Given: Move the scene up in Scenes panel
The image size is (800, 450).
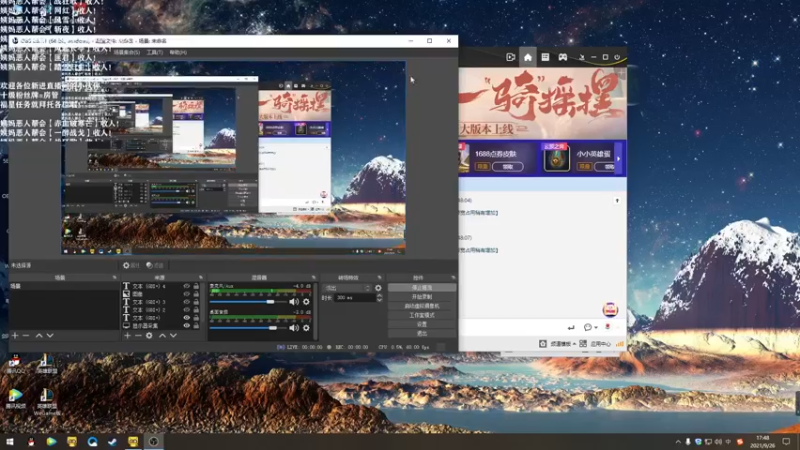Looking at the screenshot, I should pyautogui.click(x=39, y=335).
